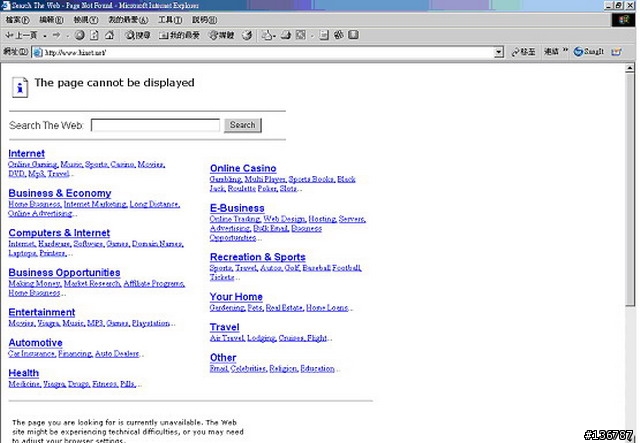Open the Internet category heading link
The image size is (640, 443).
27,154
